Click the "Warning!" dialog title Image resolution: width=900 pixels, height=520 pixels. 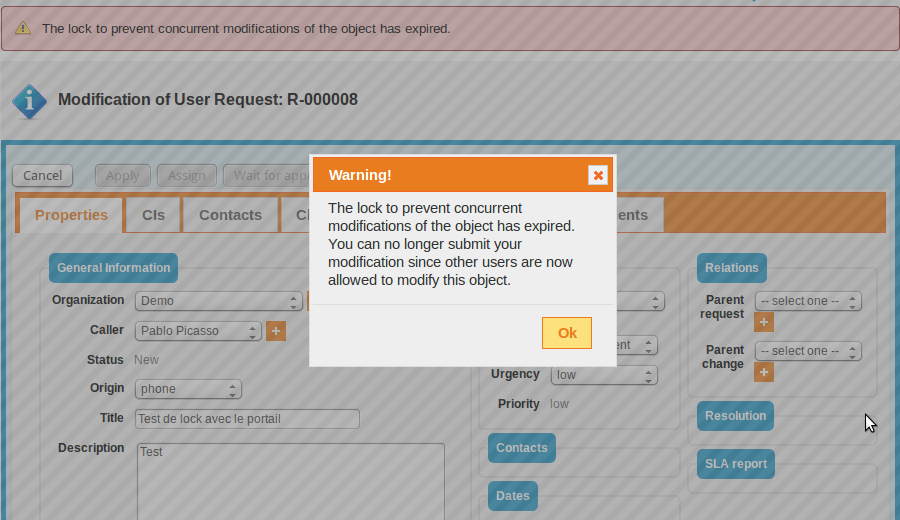(x=360, y=175)
